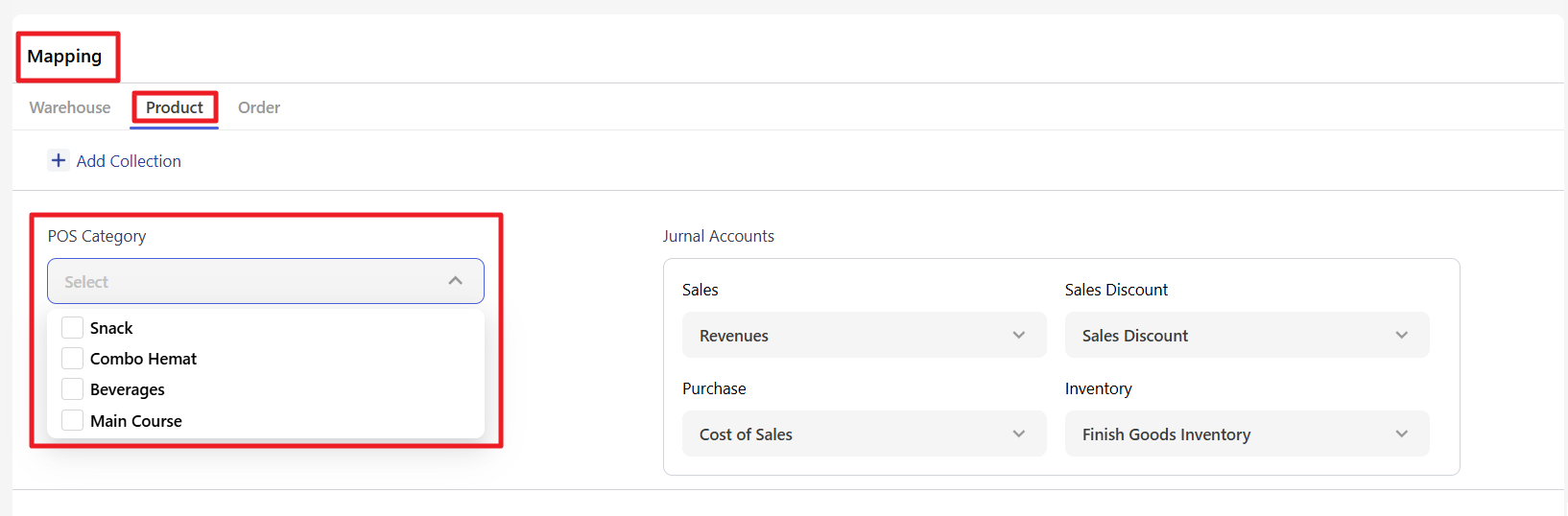Choose the Main Course option text

136,421
